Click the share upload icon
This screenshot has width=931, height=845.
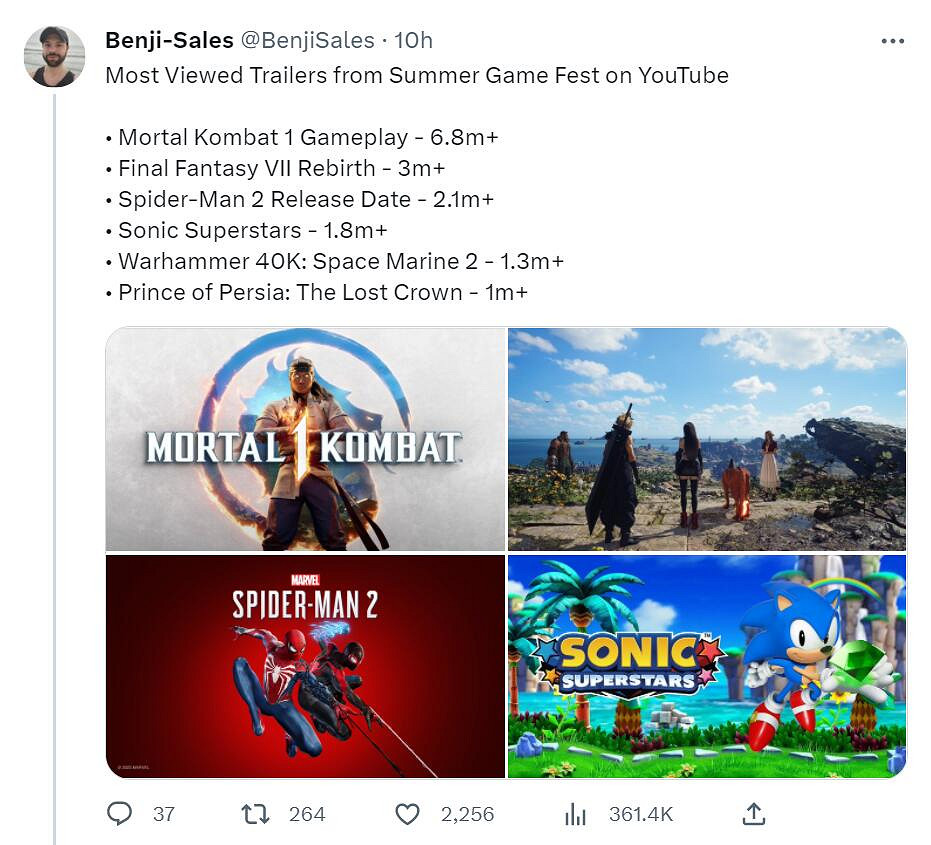pos(754,814)
